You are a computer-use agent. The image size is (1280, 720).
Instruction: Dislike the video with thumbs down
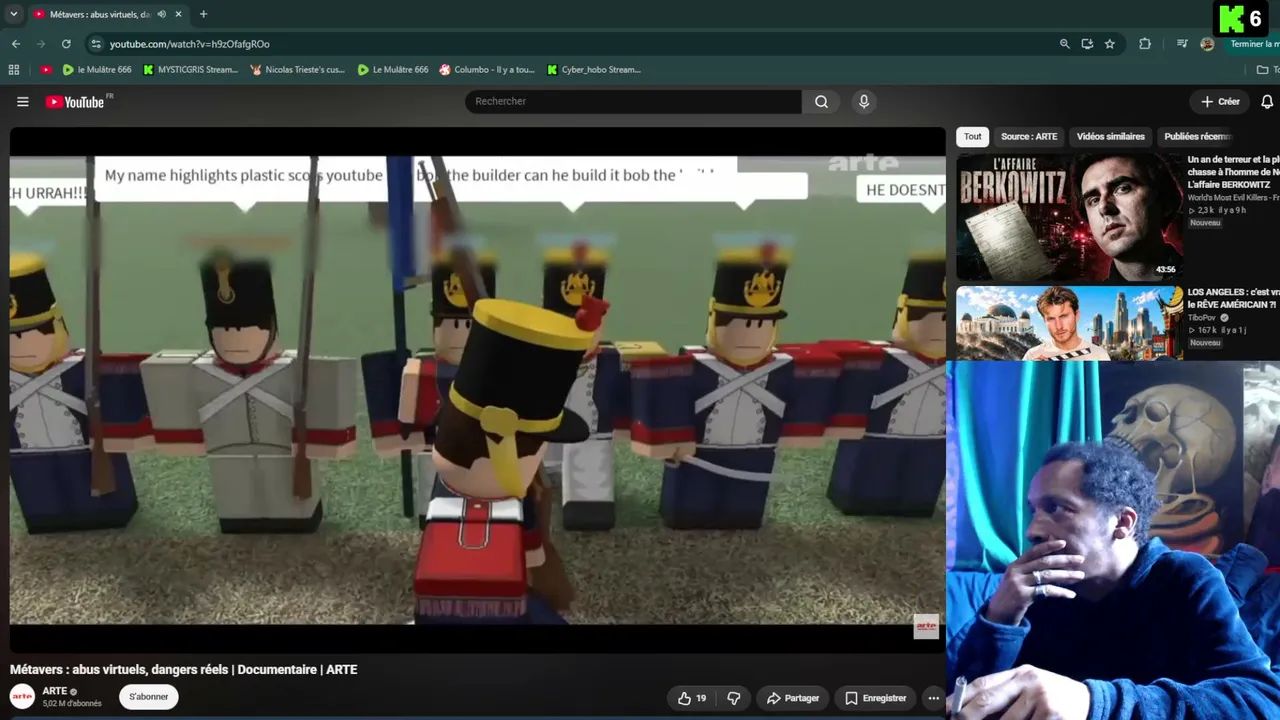[x=734, y=698]
